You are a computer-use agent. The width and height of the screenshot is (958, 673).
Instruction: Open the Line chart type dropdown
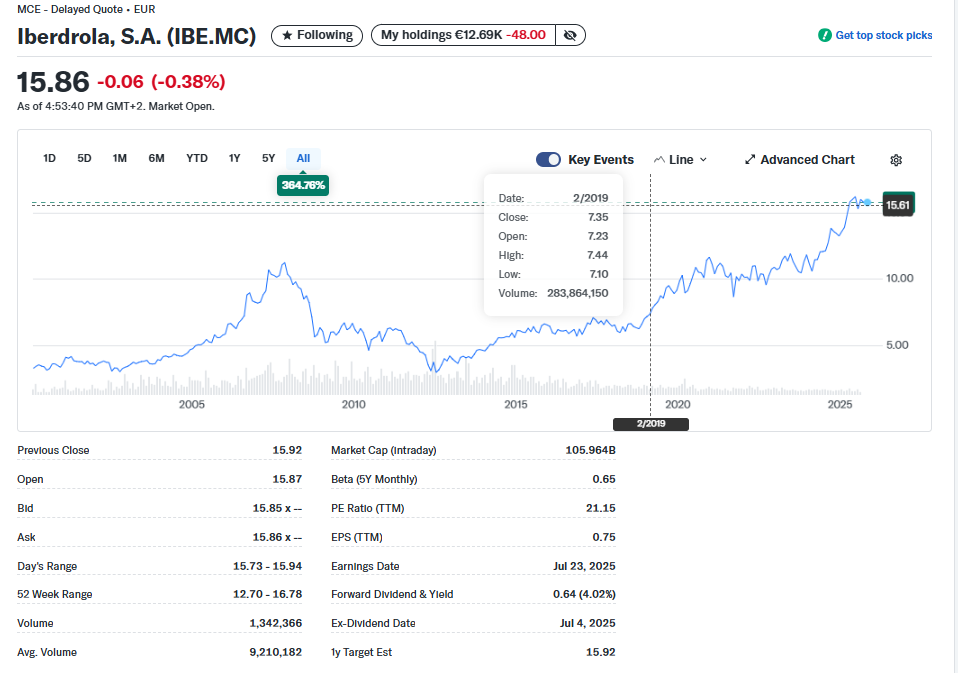(x=681, y=160)
